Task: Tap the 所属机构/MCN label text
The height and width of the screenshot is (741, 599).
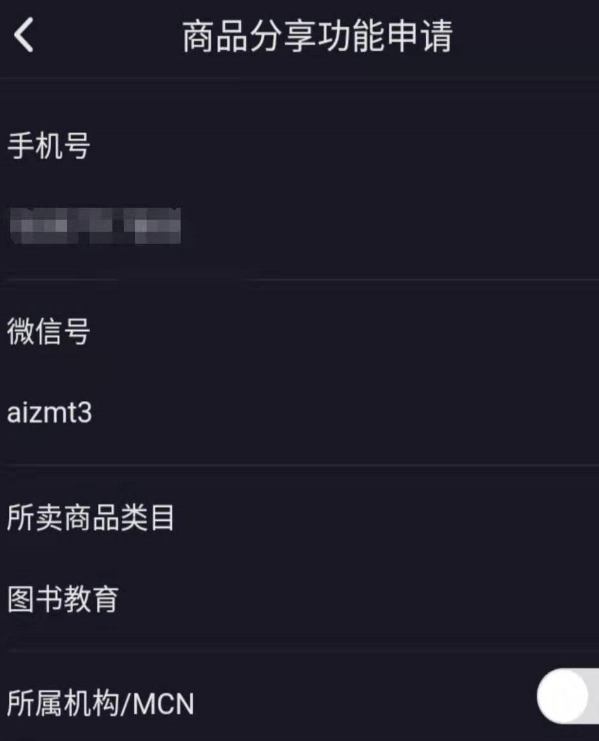Action: (100, 704)
